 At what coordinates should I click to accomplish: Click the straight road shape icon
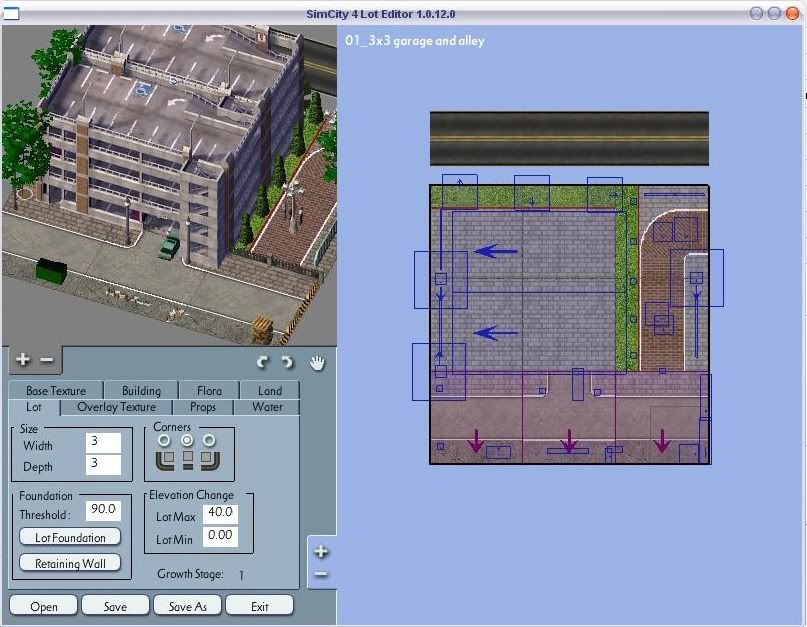[x=188, y=460]
